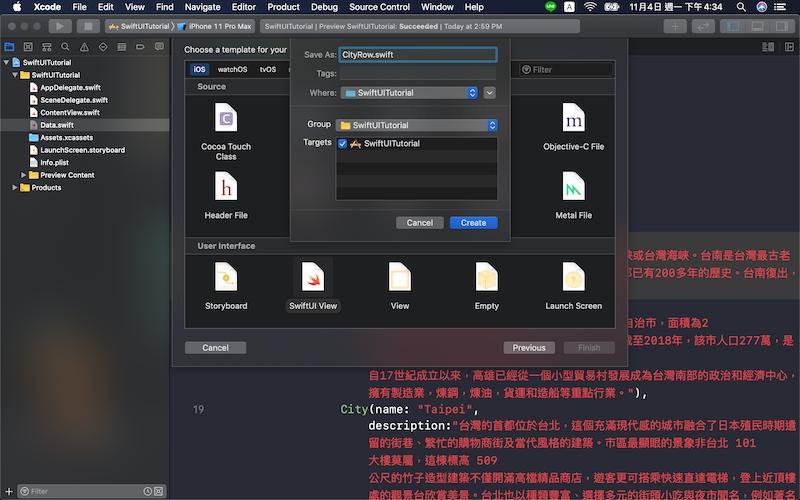Open the Debug navigator icon
The image size is (800, 500).
[x=121, y=47]
